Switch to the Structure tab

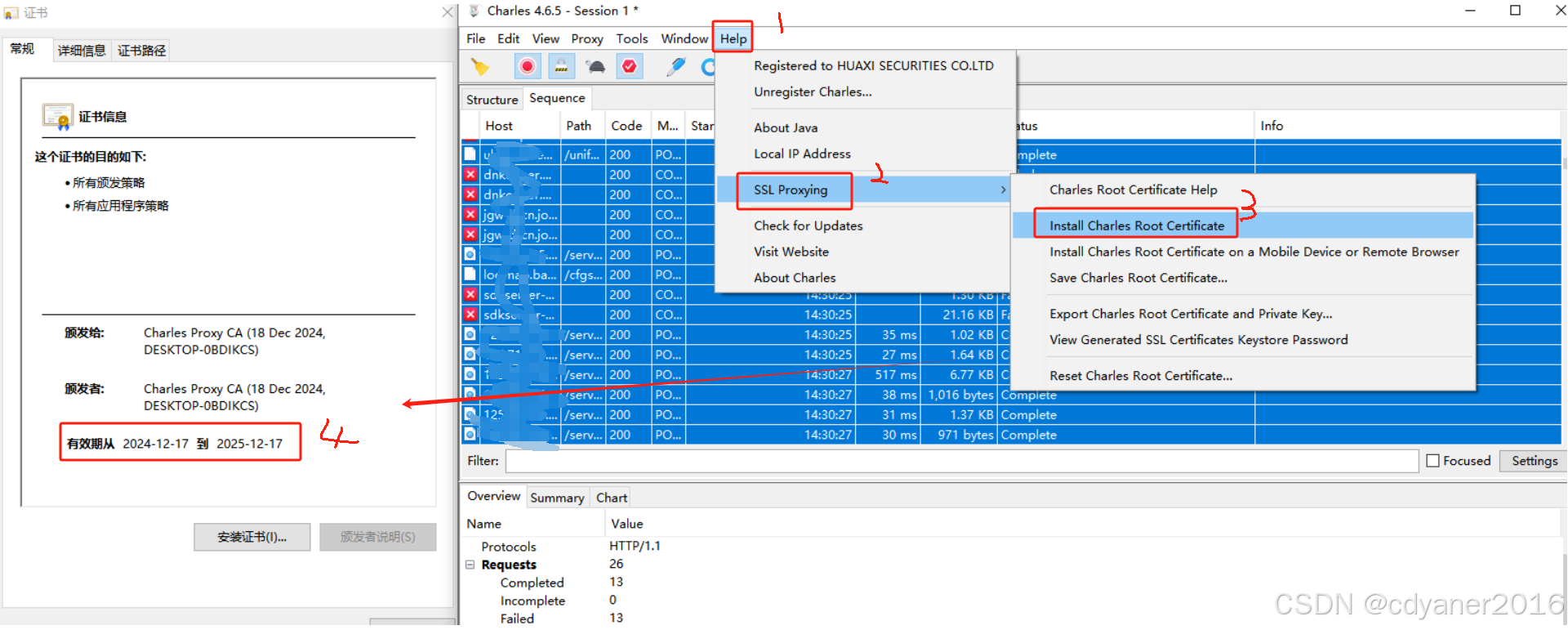click(x=492, y=100)
